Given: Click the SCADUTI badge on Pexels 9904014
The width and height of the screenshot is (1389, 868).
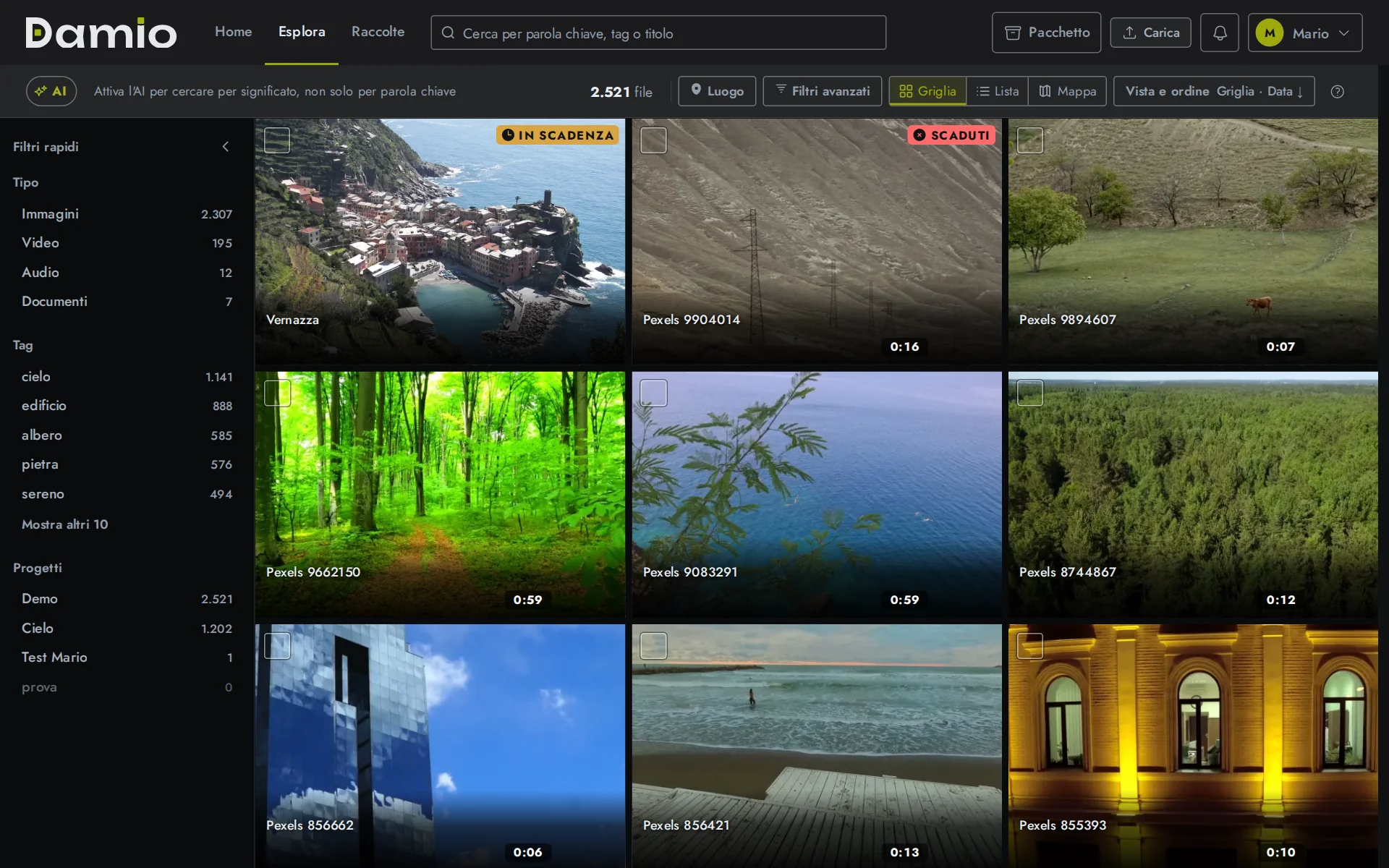Looking at the screenshot, I should point(951,135).
